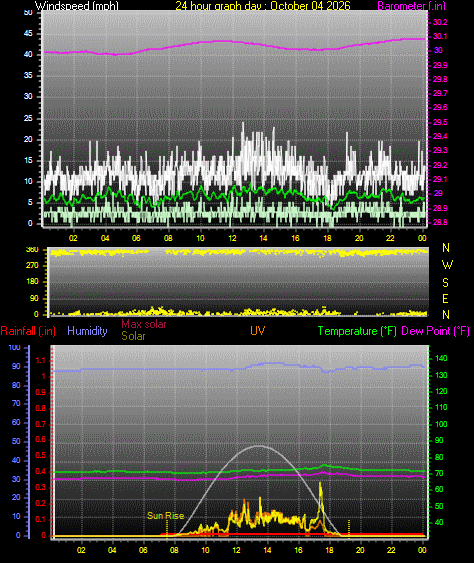Image resolution: width=474 pixels, height=563 pixels.
Task: Click the 110 temperature axis value
Action: (441, 407)
